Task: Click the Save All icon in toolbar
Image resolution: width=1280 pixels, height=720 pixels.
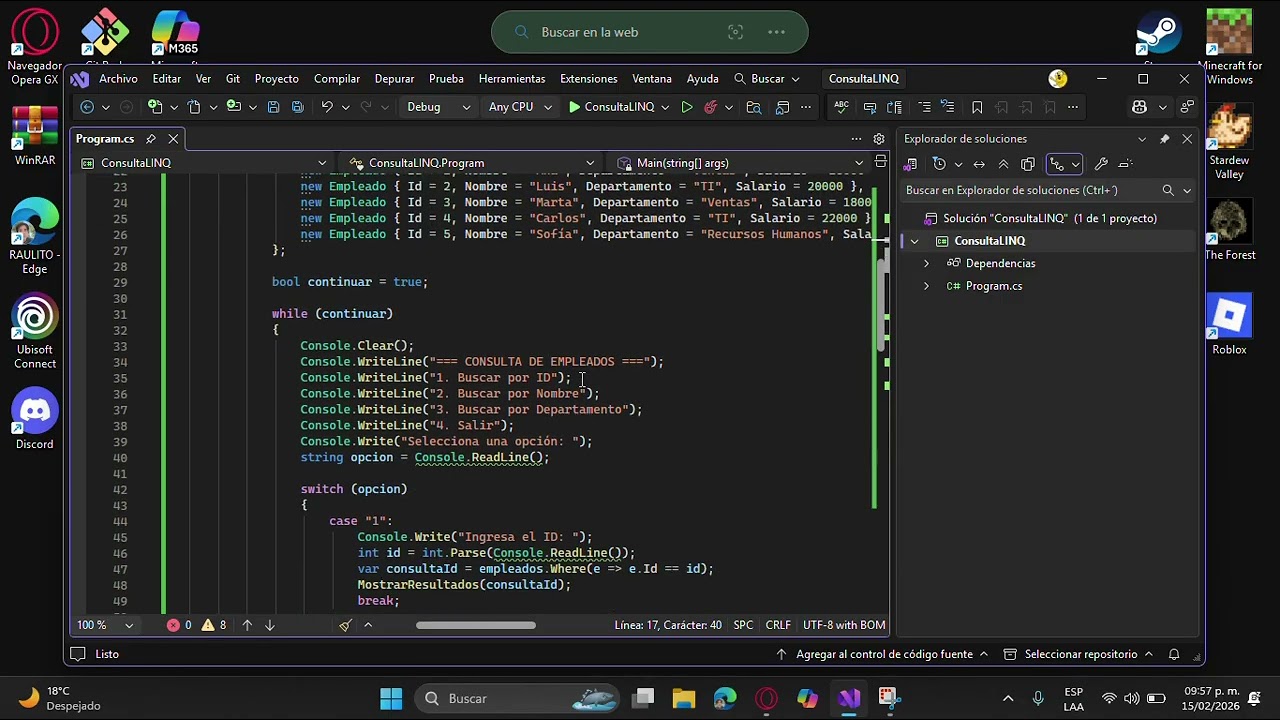Action: click(x=297, y=107)
